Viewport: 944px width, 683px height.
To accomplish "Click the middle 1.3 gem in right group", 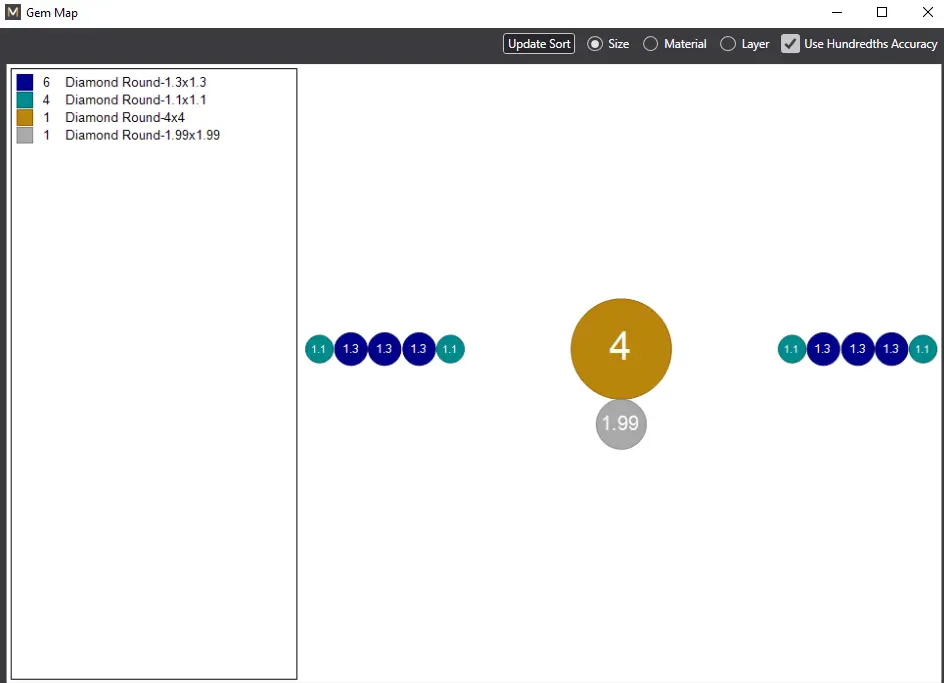I will (857, 349).
